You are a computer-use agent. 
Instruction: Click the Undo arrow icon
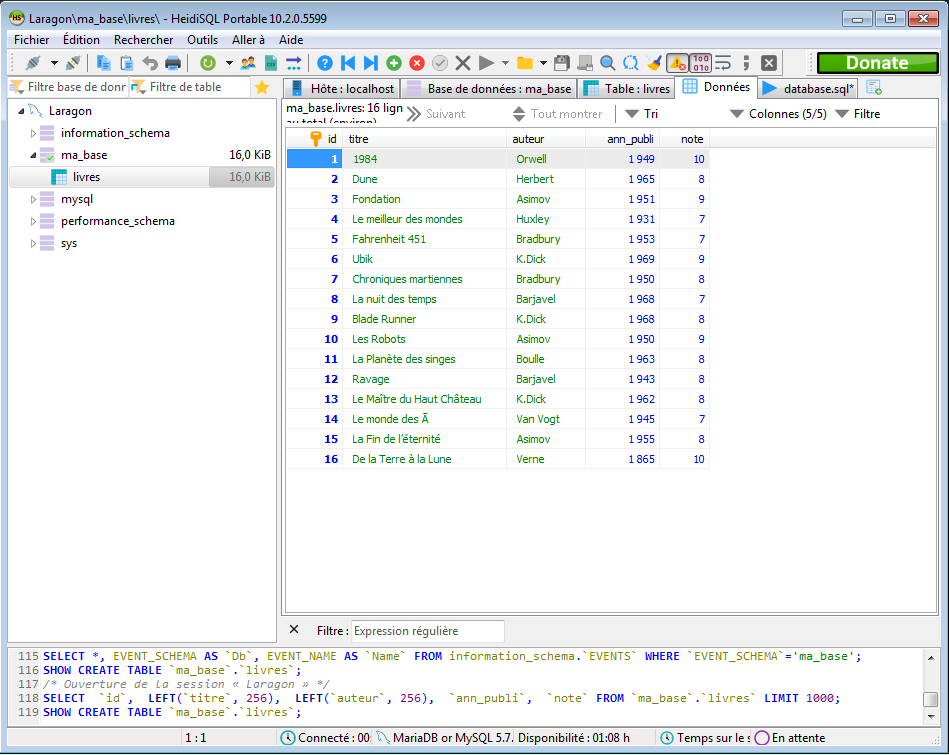pos(149,63)
